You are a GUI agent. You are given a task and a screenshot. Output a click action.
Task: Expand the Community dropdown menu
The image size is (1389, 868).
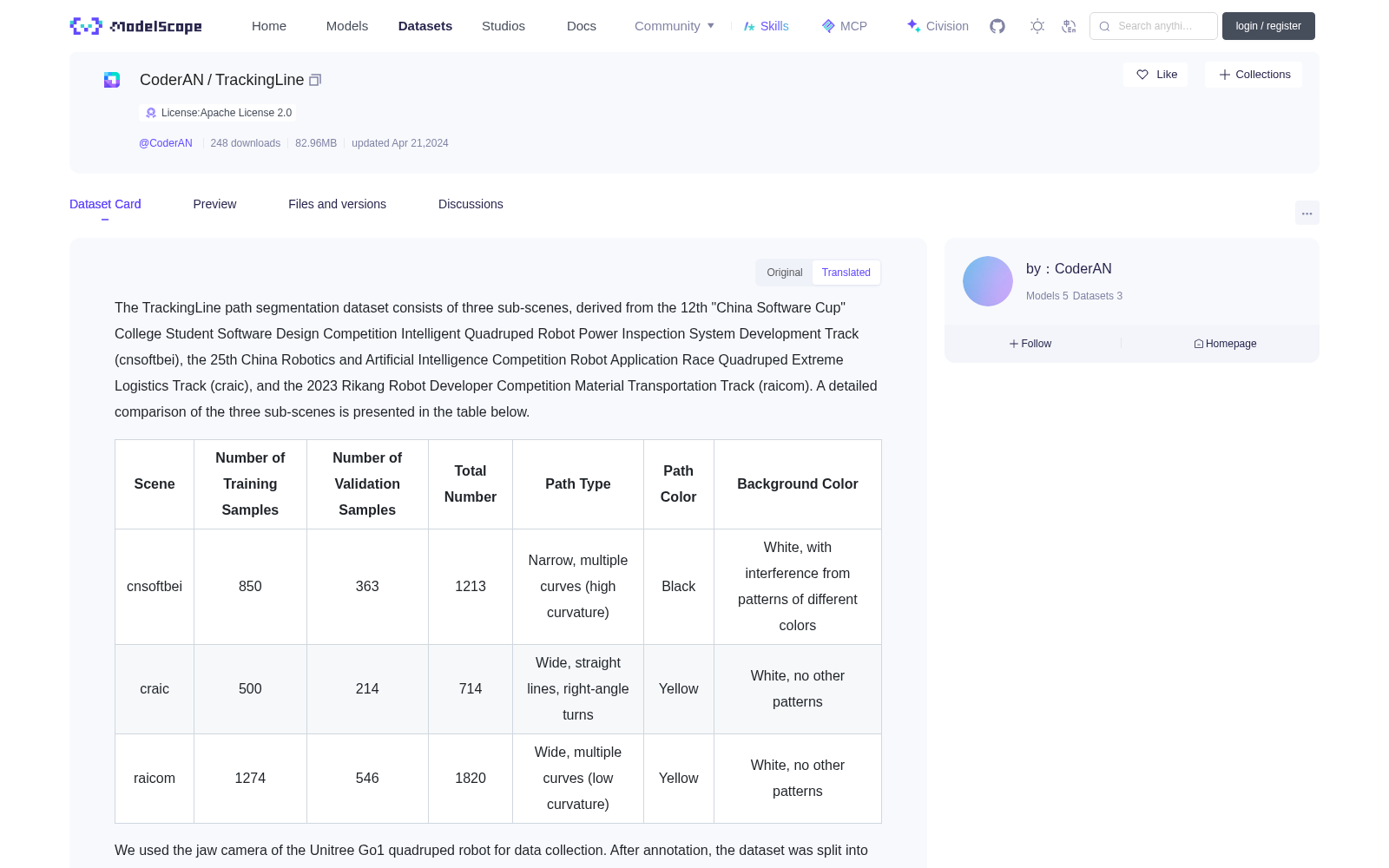(x=675, y=26)
